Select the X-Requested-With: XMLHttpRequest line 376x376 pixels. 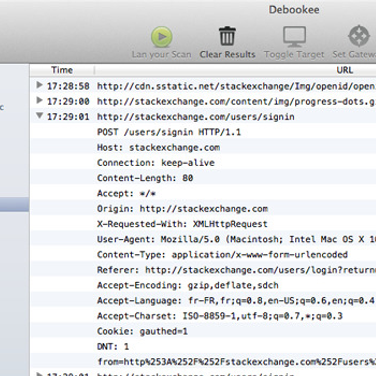[x=182, y=224]
